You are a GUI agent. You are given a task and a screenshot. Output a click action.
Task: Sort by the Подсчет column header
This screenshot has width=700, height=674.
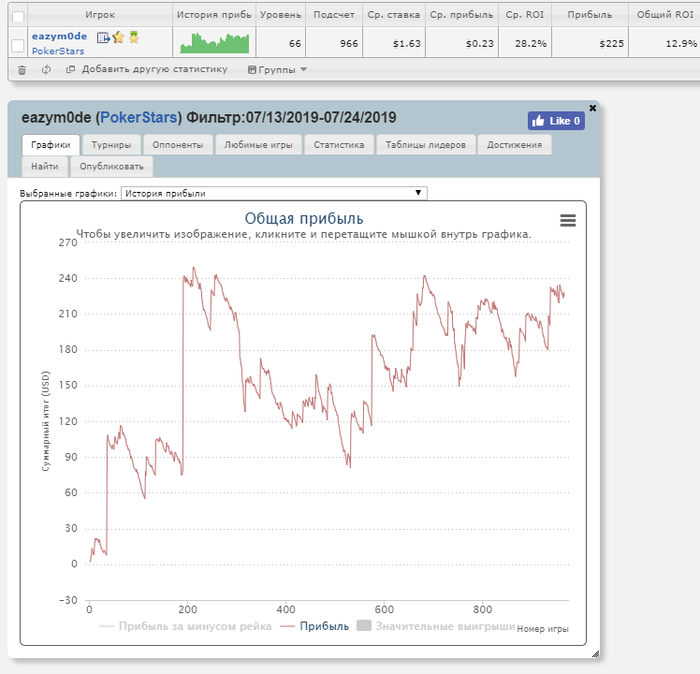point(334,15)
